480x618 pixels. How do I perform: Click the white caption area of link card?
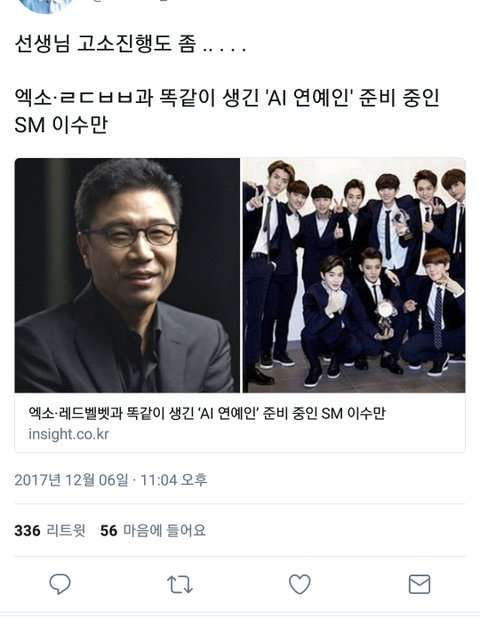click(240, 423)
